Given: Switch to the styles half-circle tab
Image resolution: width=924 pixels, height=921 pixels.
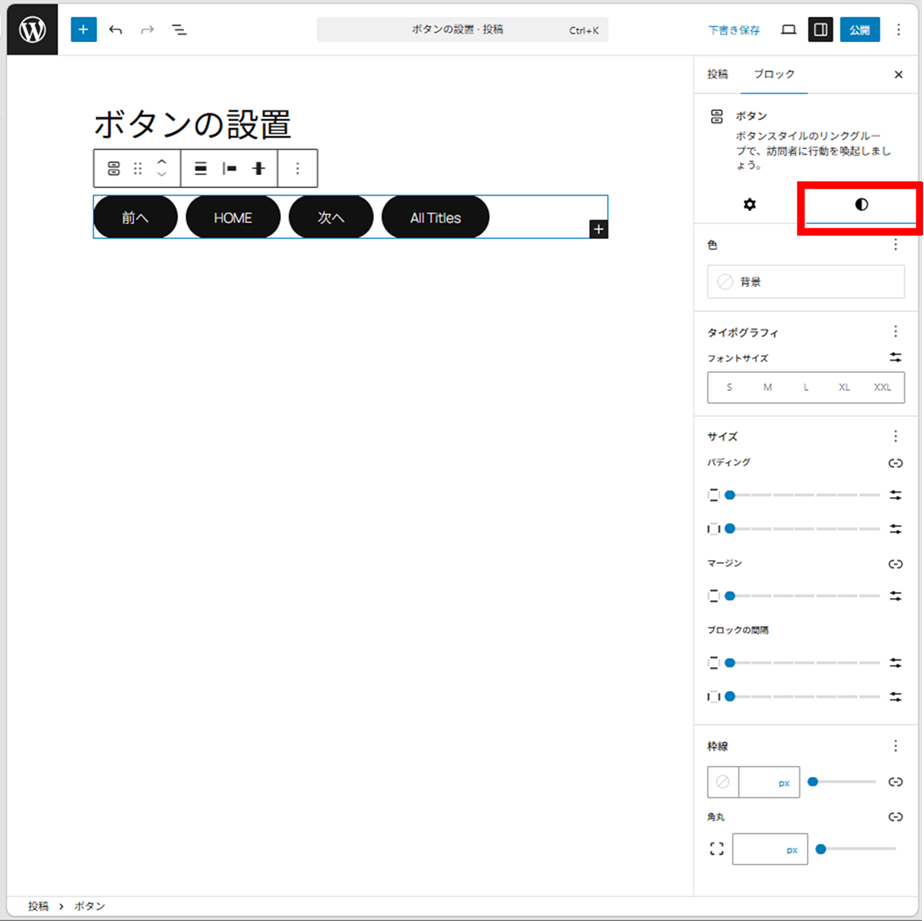Looking at the screenshot, I should (x=861, y=204).
